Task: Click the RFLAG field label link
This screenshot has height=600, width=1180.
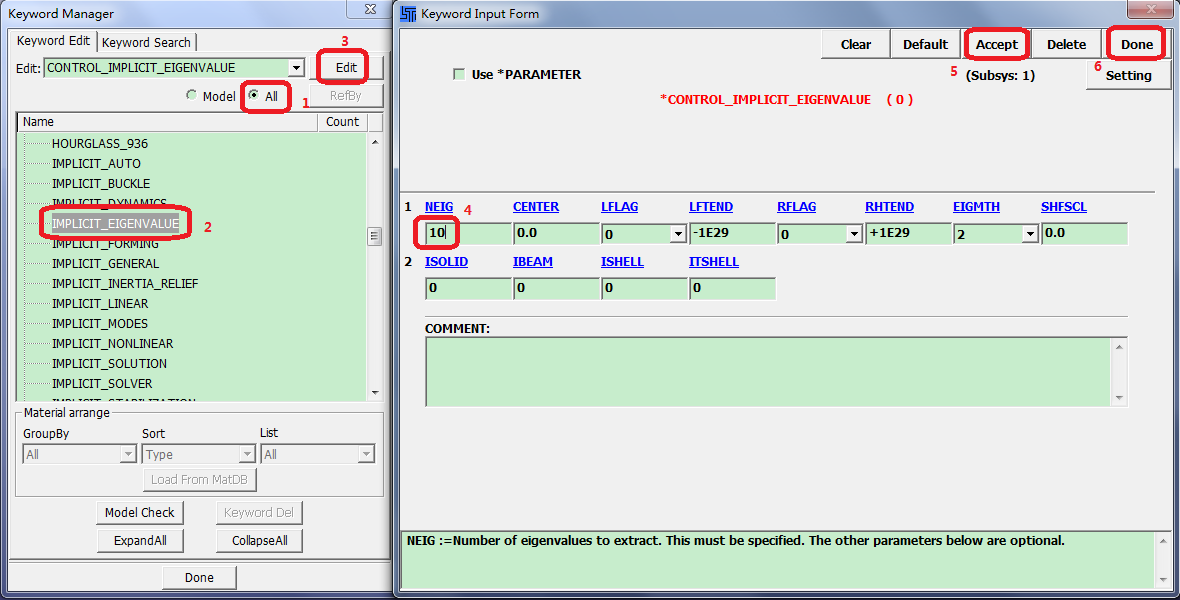Action: pyautogui.click(x=796, y=207)
